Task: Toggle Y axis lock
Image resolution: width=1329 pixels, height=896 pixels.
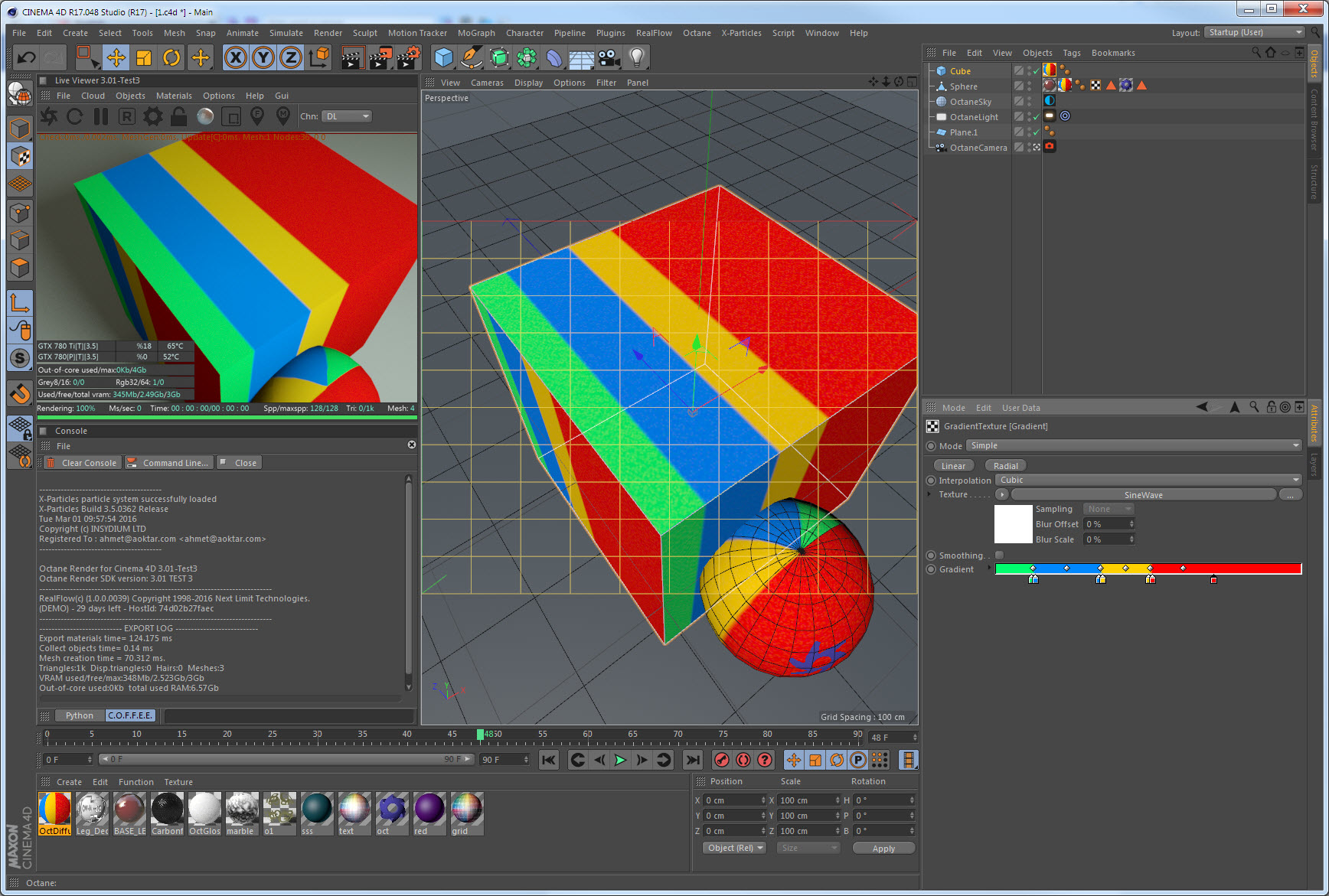Action: click(x=263, y=57)
